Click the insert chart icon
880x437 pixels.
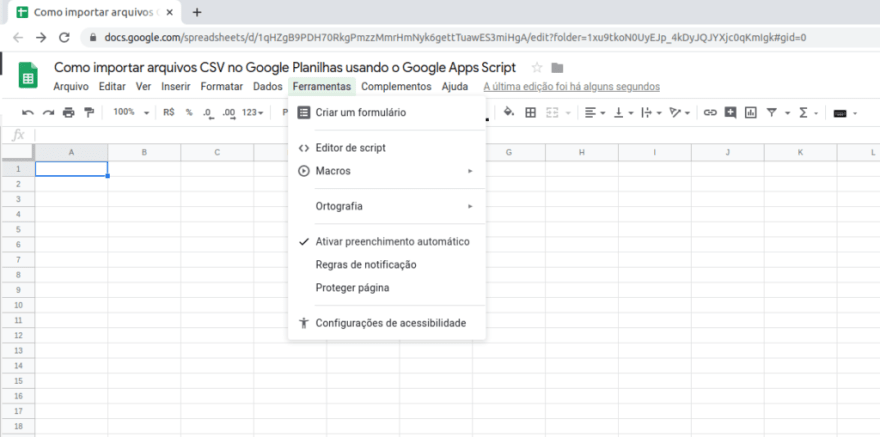[750, 113]
